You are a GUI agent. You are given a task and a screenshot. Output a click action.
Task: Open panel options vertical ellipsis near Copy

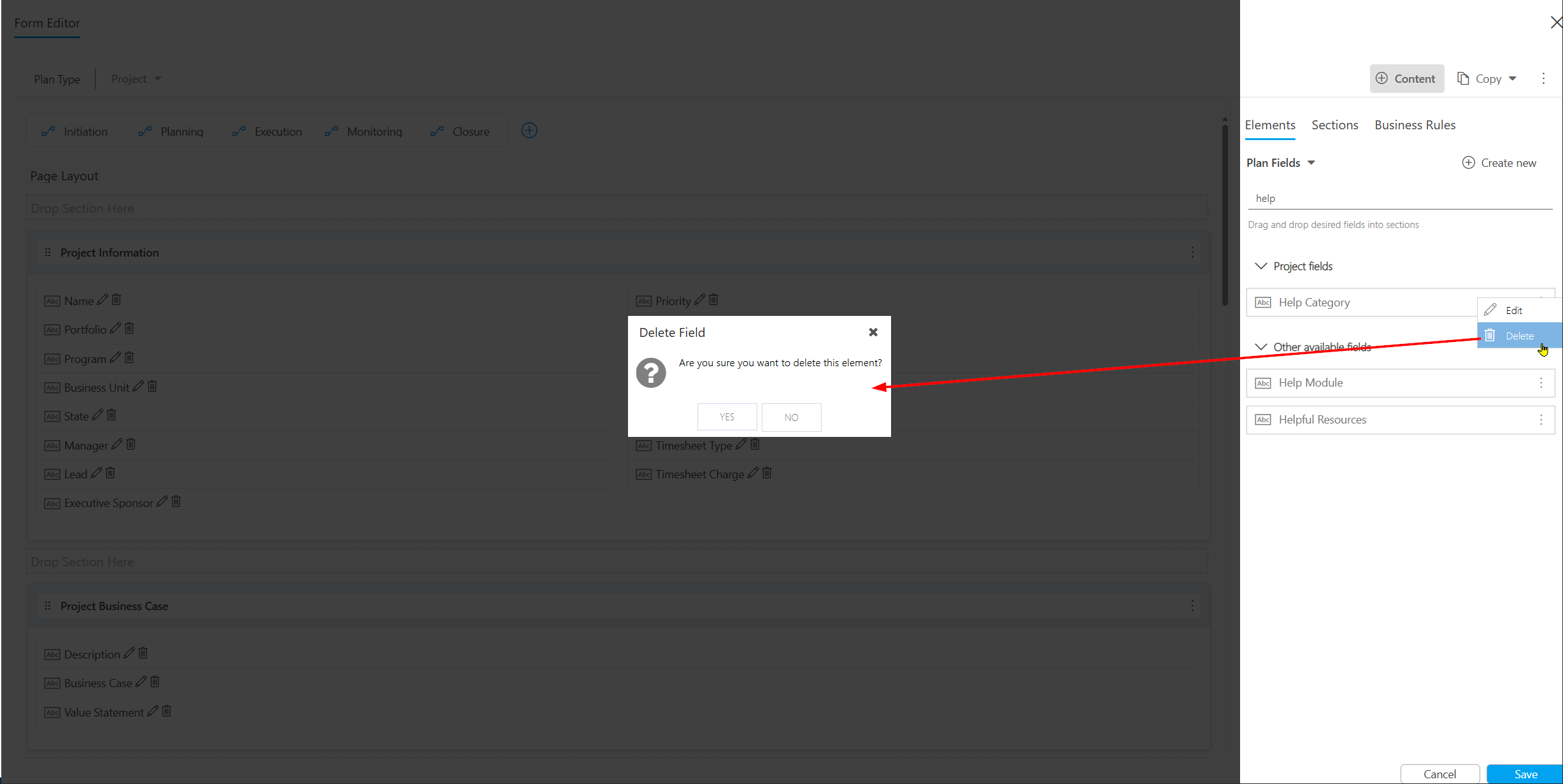tap(1543, 78)
